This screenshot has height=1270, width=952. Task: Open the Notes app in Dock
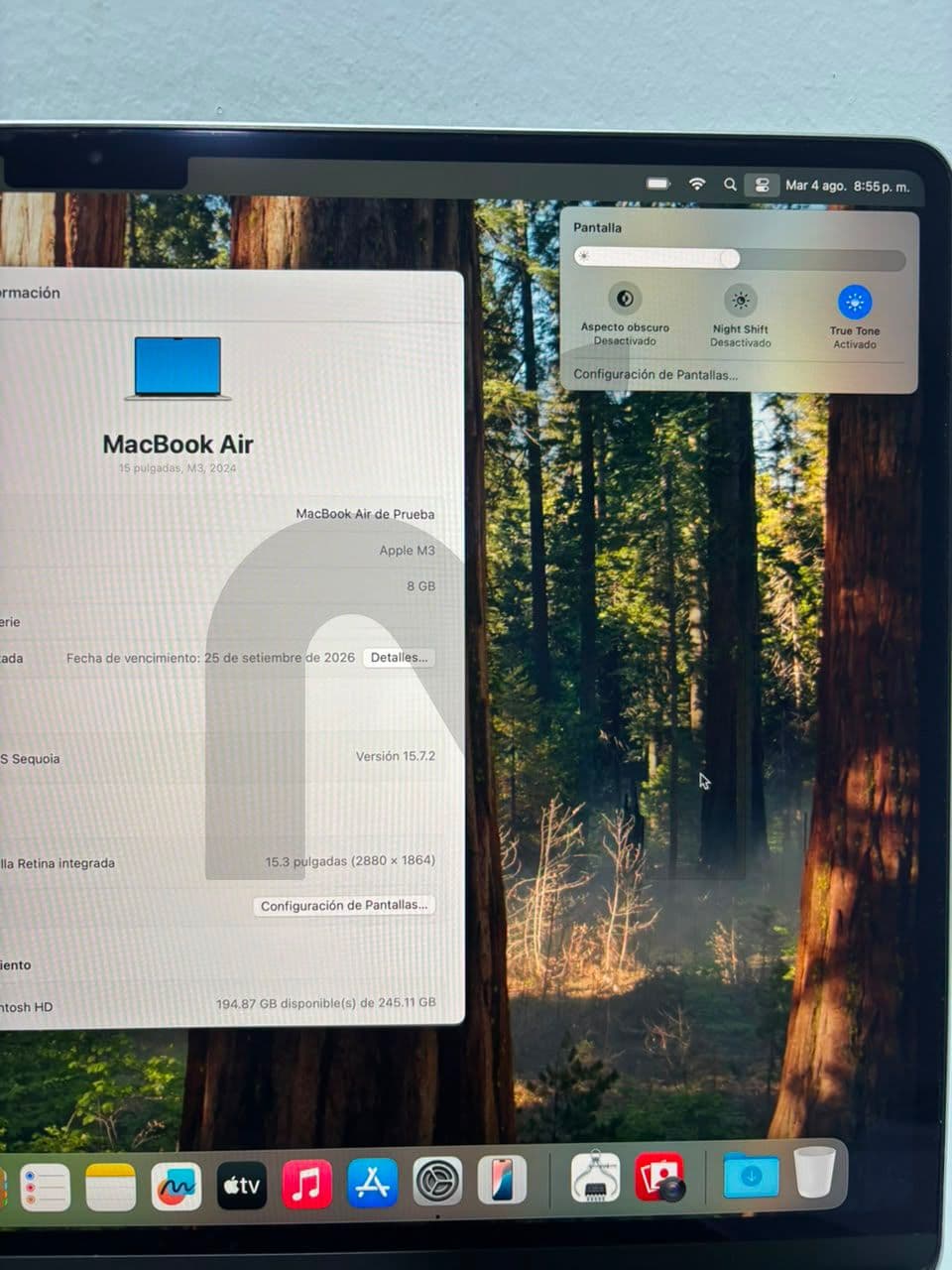(x=110, y=1187)
